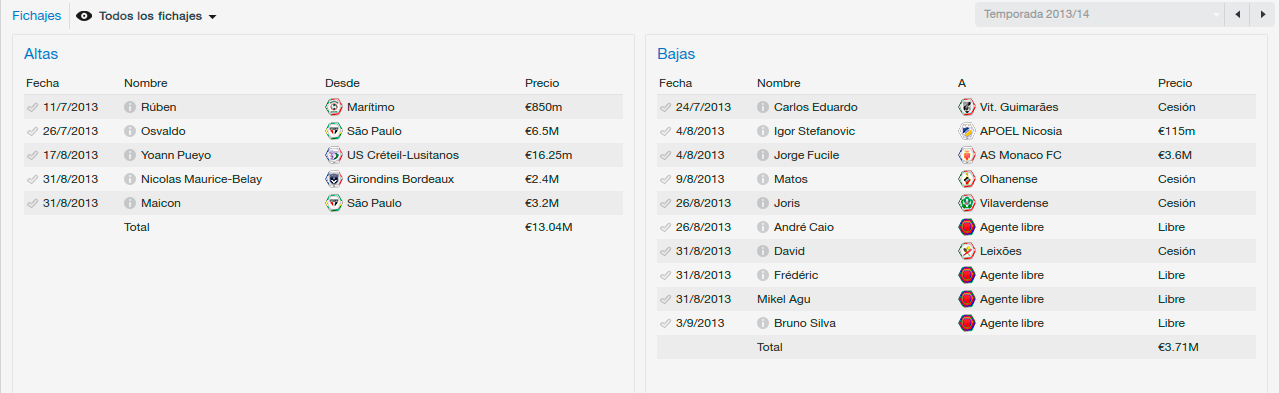The image size is (1280, 393).
Task: Click the info icon next to Maicon
Action: pyautogui.click(x=130, y=203)
